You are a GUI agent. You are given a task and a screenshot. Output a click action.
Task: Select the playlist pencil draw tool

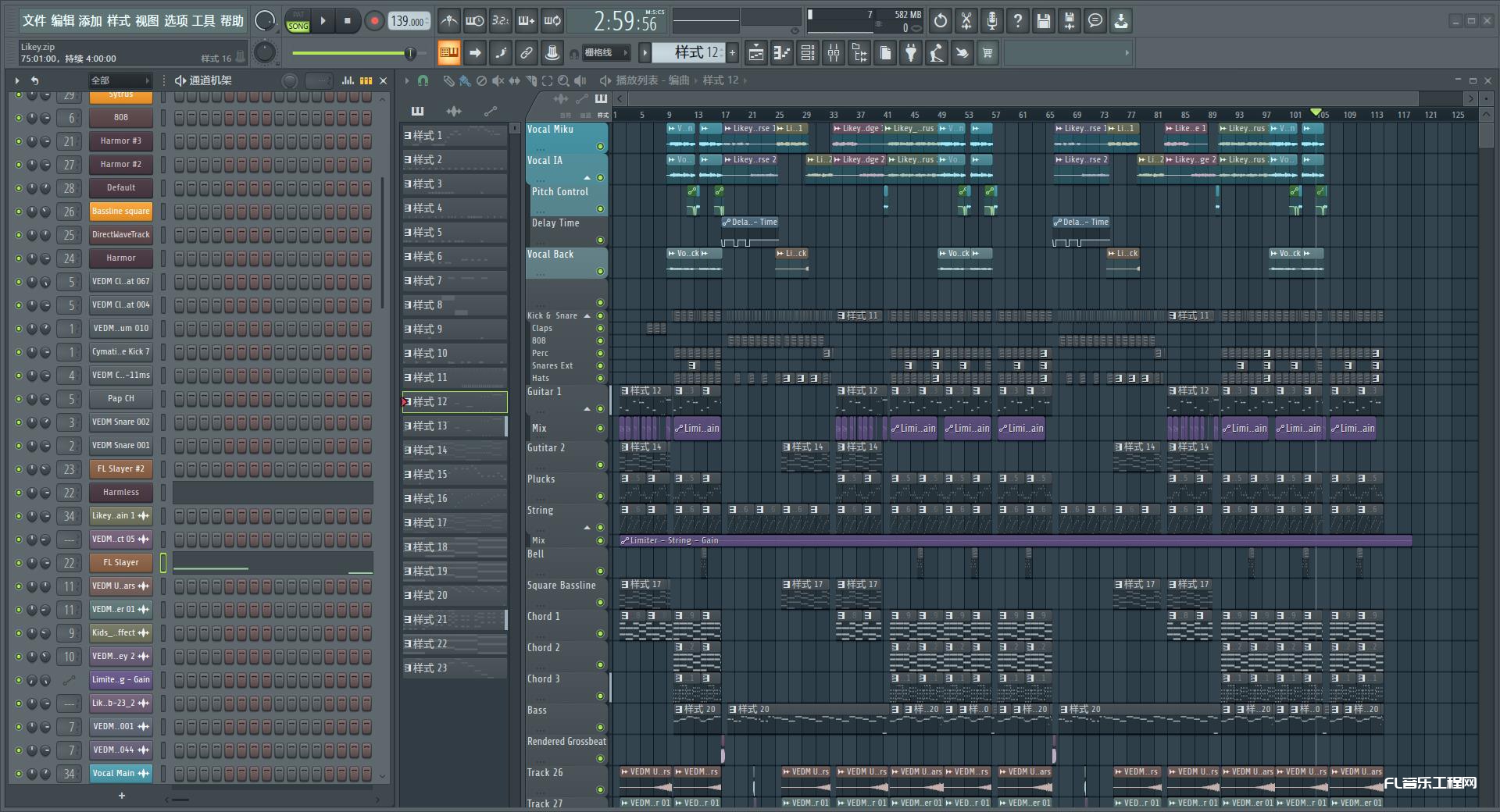(448, 80)
